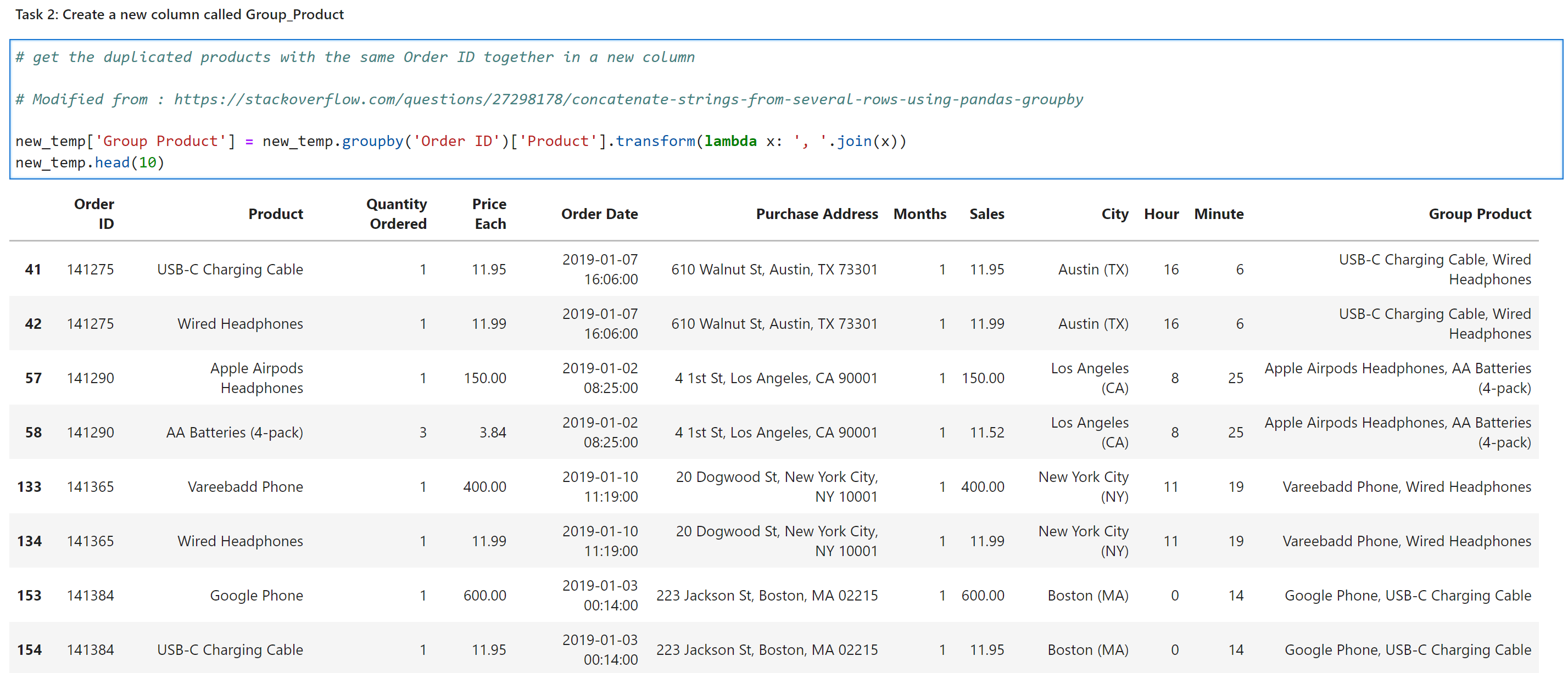Click the 'Order Date' column header

(x=599, y=214)
